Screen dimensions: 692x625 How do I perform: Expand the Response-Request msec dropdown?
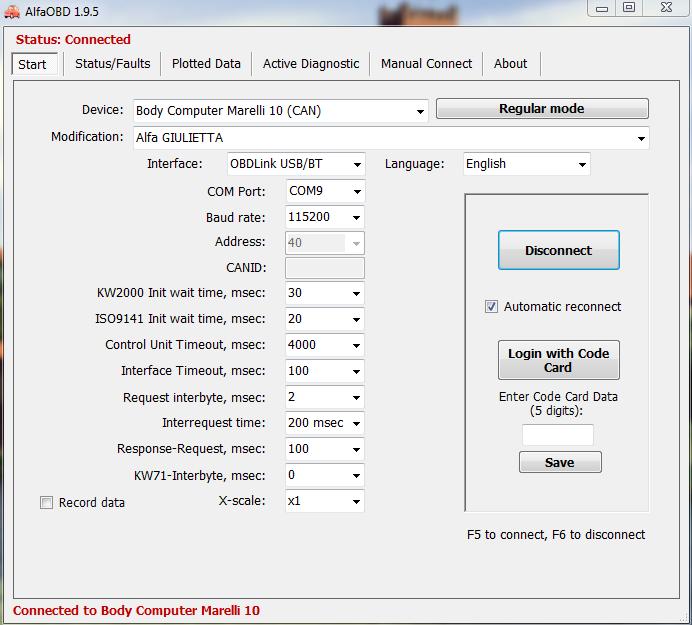pyautogui.click(x=325, y=449)
